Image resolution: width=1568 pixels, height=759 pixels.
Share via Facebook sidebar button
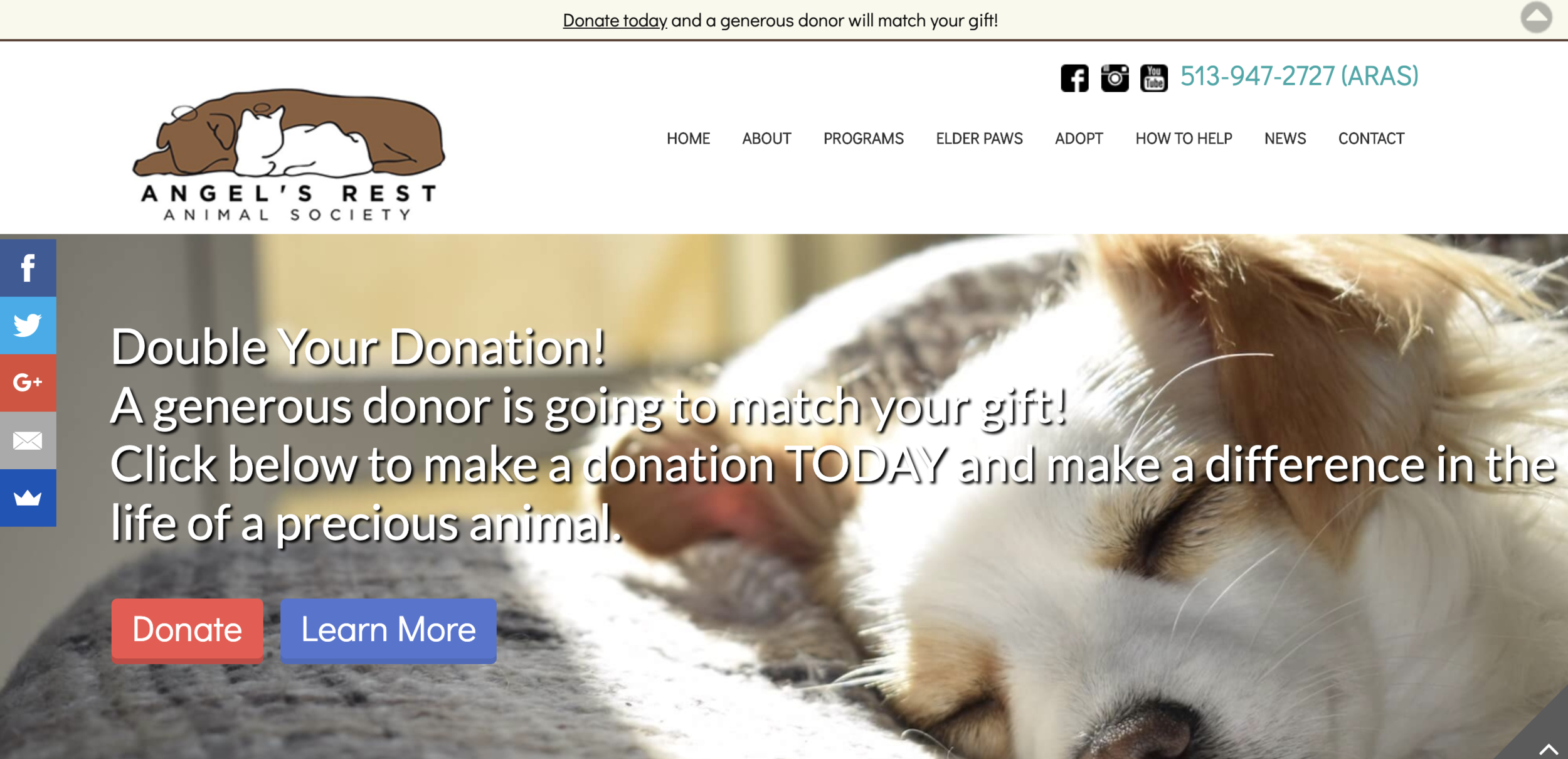point(28,268)
